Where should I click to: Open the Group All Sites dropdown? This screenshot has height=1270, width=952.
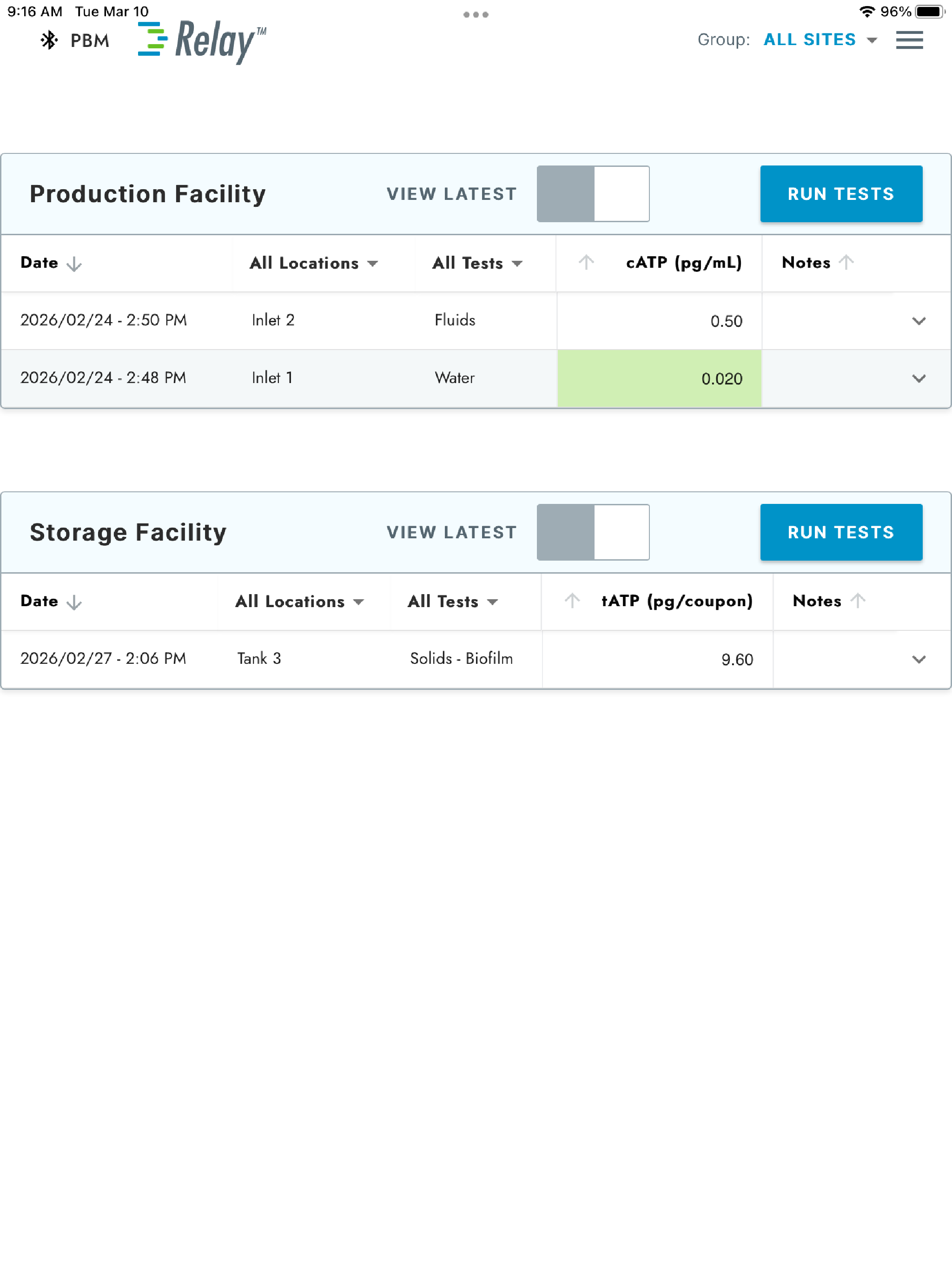pyautogui.click(x=820, y=40)
